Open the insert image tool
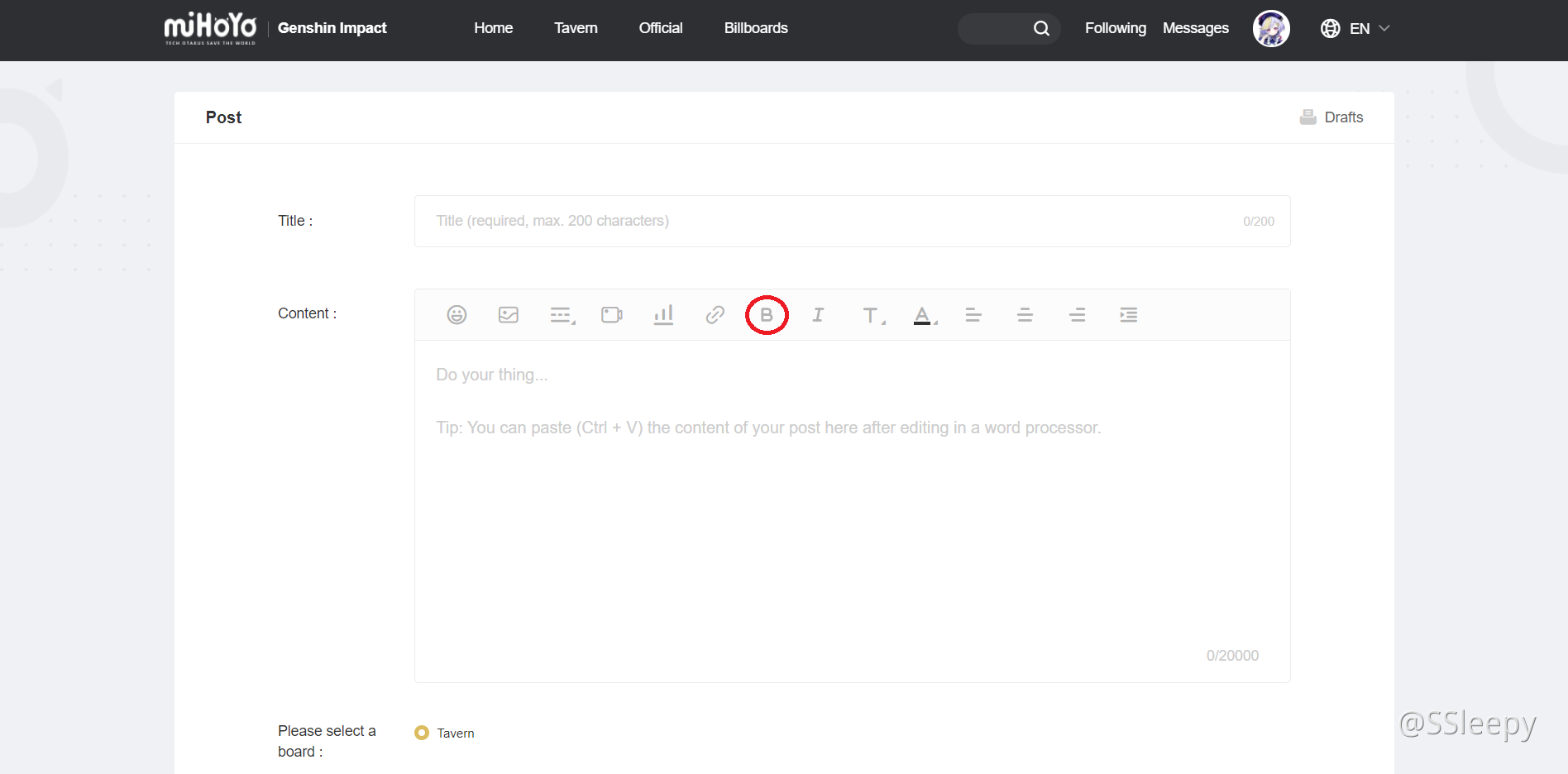This screenshot has width=1568, height=774. click(x=508, y=314)
